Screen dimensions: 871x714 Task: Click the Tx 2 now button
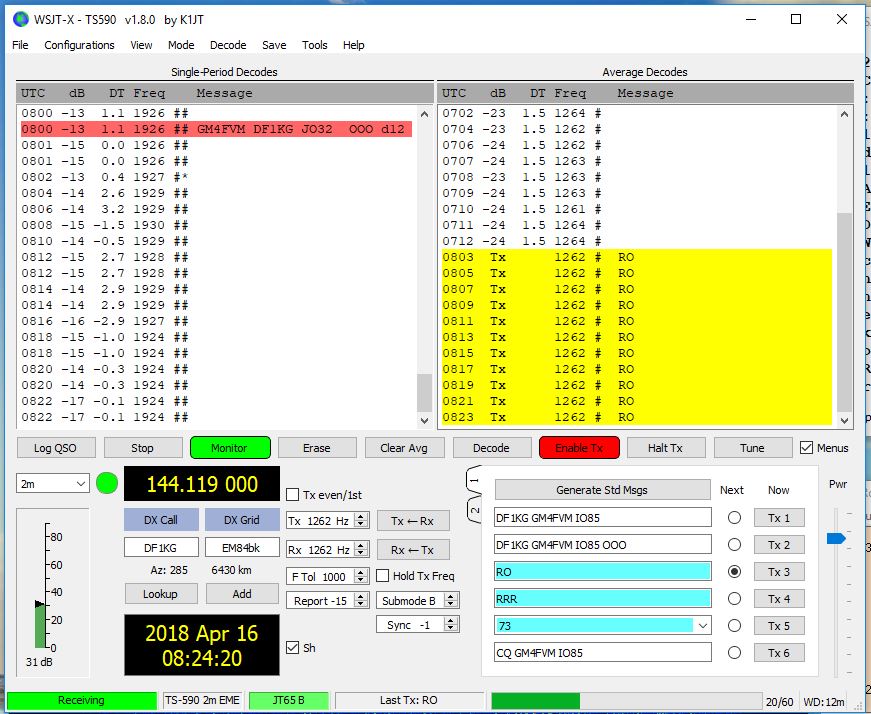click(x=779, y=545)
